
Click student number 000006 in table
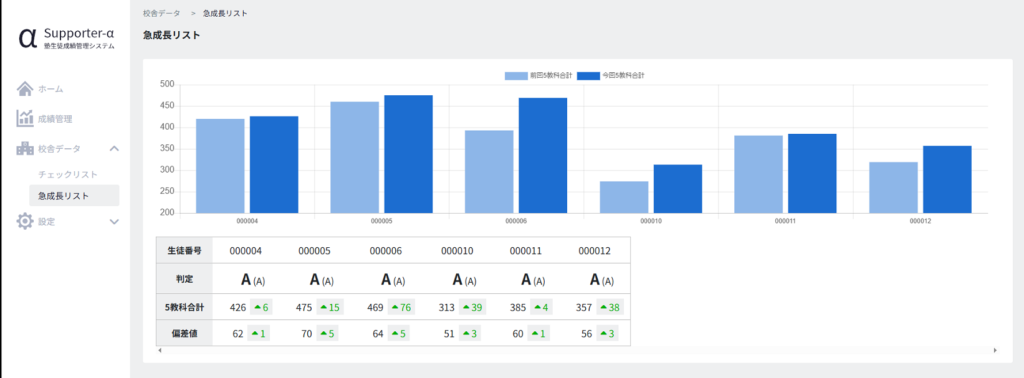tap(385, 251)
